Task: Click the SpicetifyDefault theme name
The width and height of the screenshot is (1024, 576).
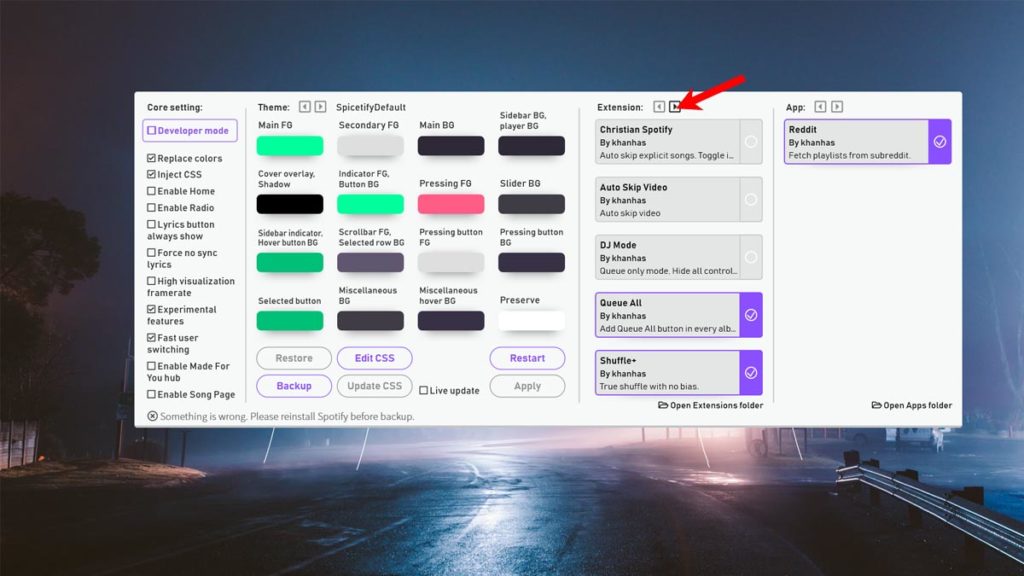Action: (x=370, y=107)
